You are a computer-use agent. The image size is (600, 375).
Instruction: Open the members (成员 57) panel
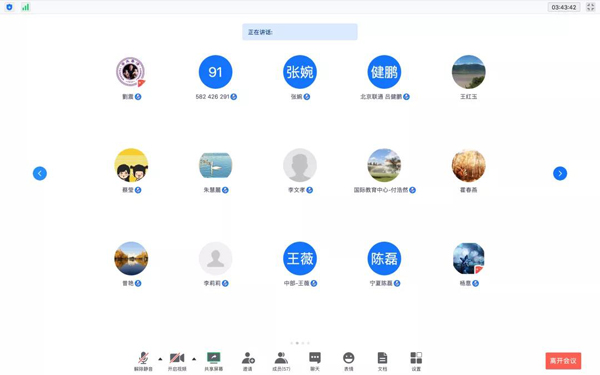click(x=281, y=361)
